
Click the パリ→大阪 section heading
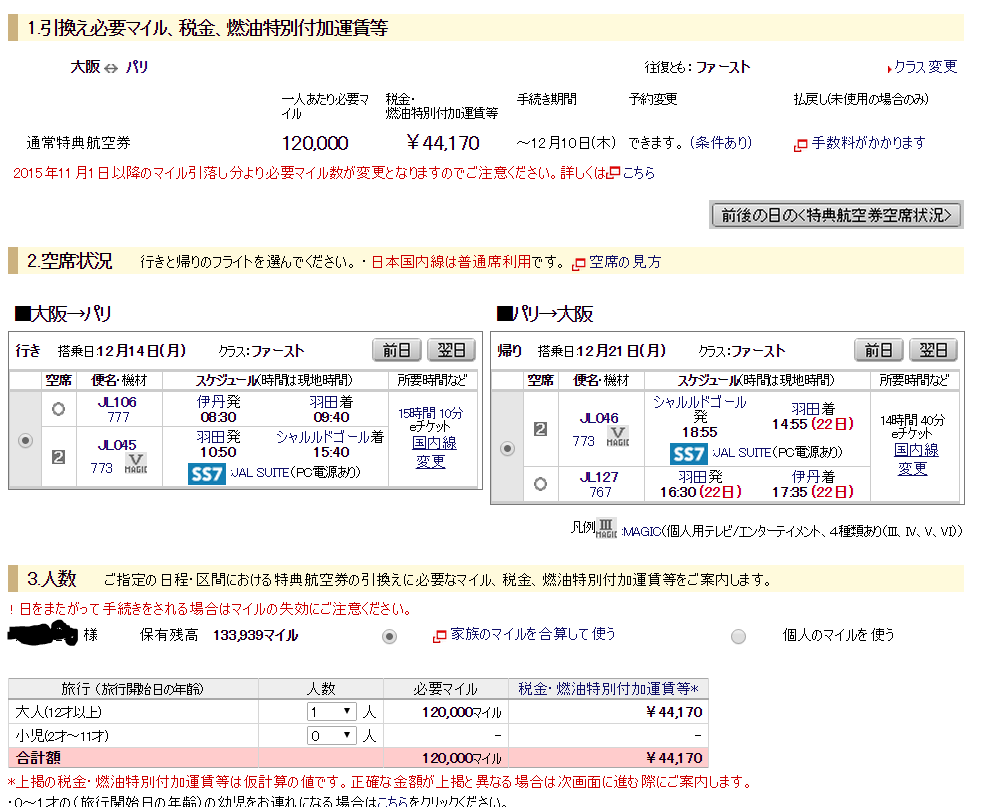click(x=545, y=314)
